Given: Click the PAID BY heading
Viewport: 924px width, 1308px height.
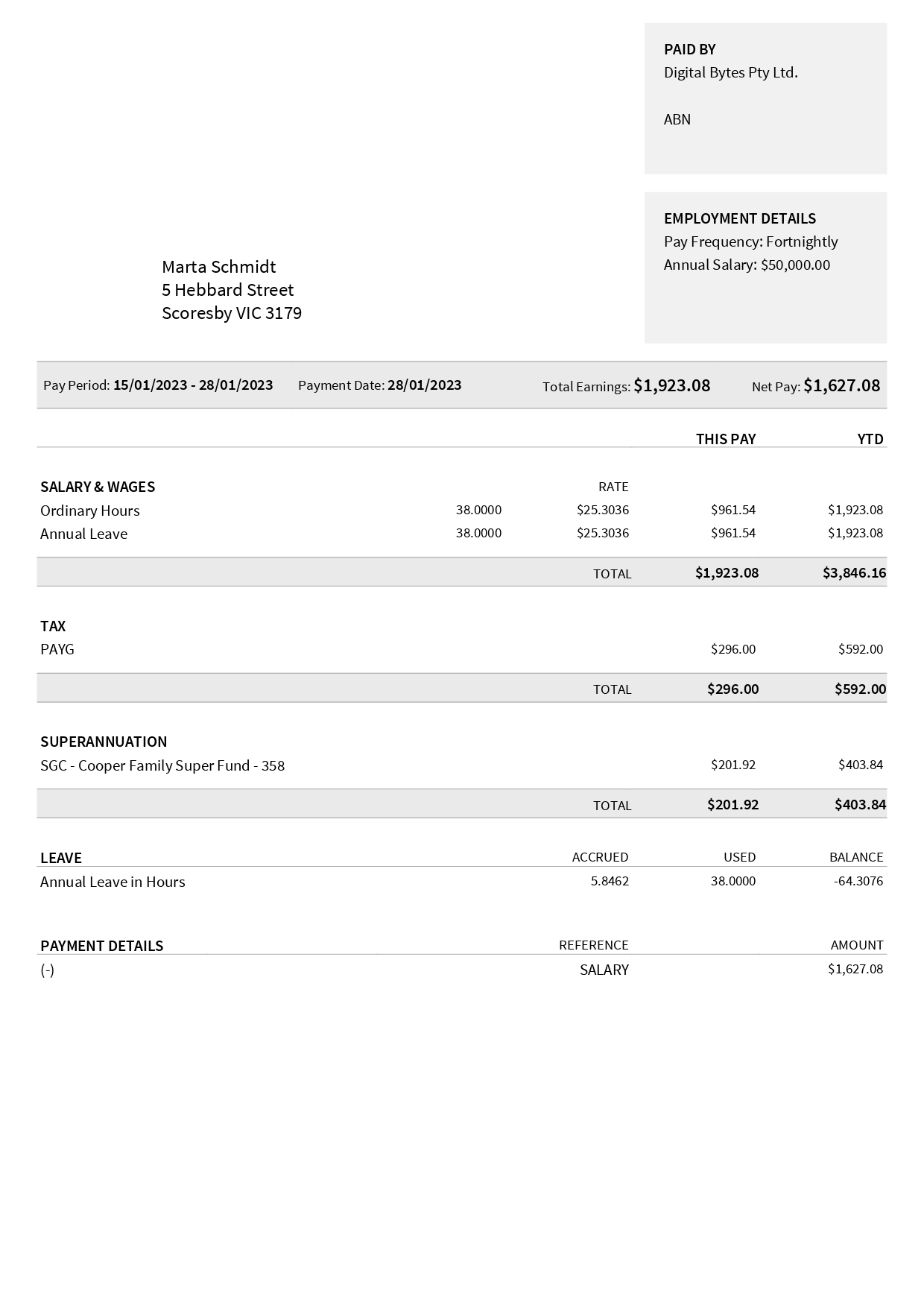Looking at the screenshot, I should (689, 49).
